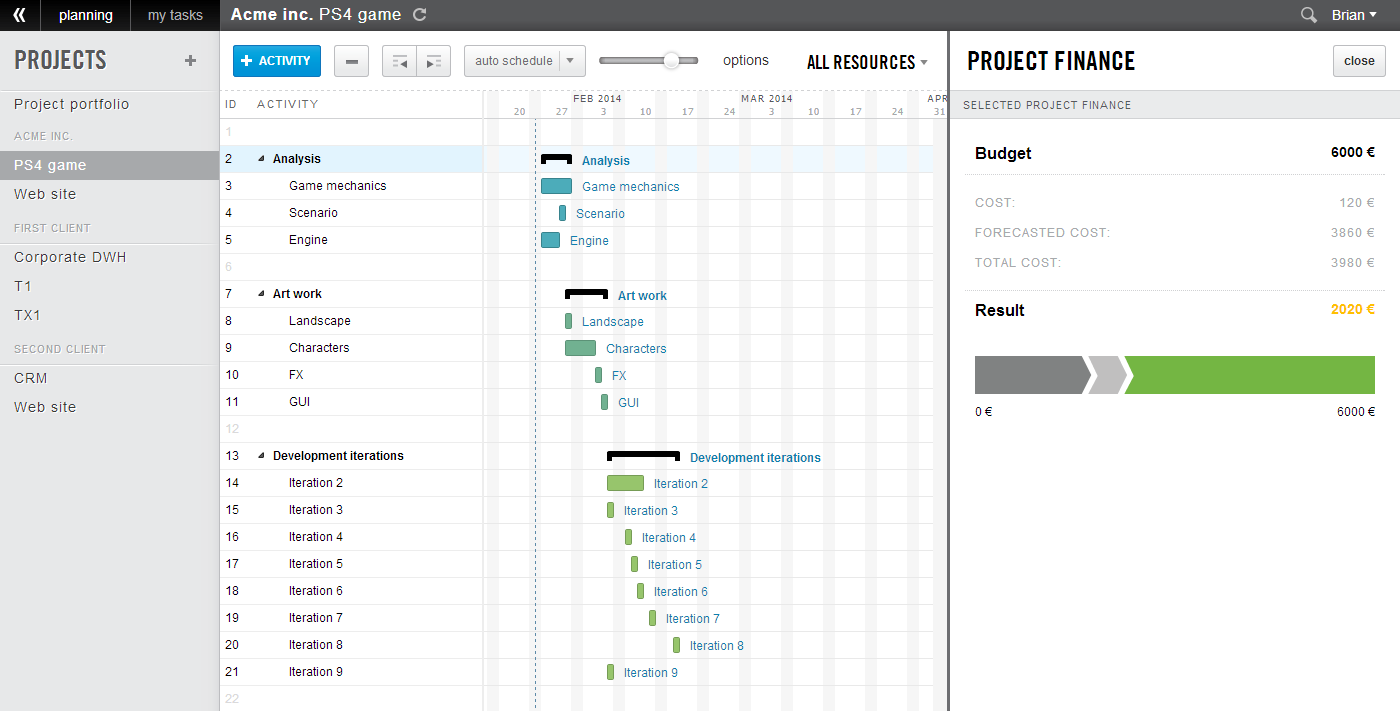The width and height of the screenshot is (1400, 711).
Task: Collapse the Art work group
Action: (262, 294)
